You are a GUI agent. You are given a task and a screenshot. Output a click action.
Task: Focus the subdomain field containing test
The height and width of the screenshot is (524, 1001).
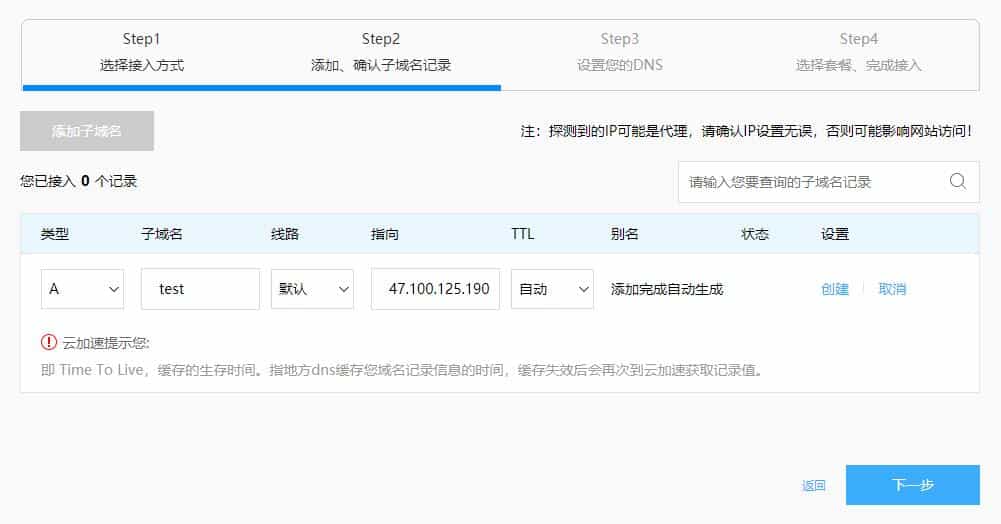[x=200, y=289]
